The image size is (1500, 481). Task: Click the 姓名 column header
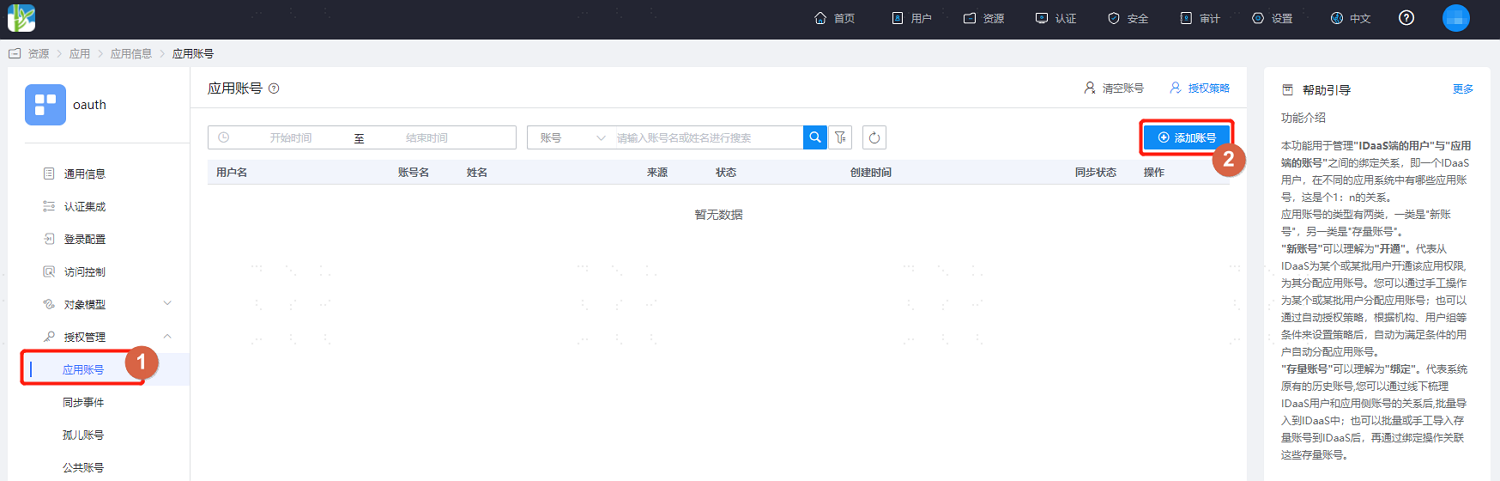477,172
